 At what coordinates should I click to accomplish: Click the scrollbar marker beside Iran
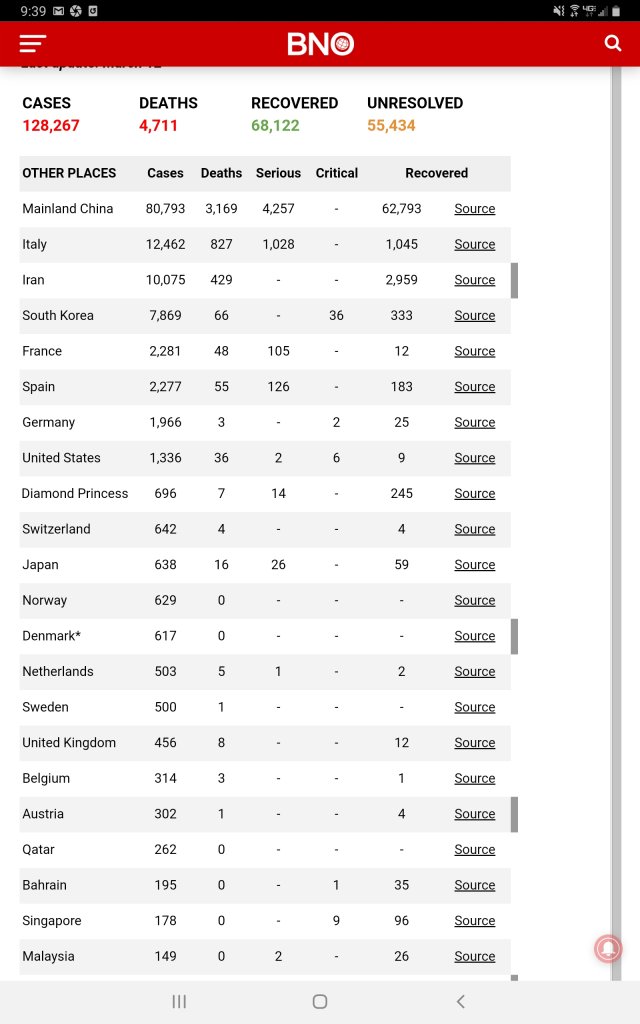[x=515, y=280]
